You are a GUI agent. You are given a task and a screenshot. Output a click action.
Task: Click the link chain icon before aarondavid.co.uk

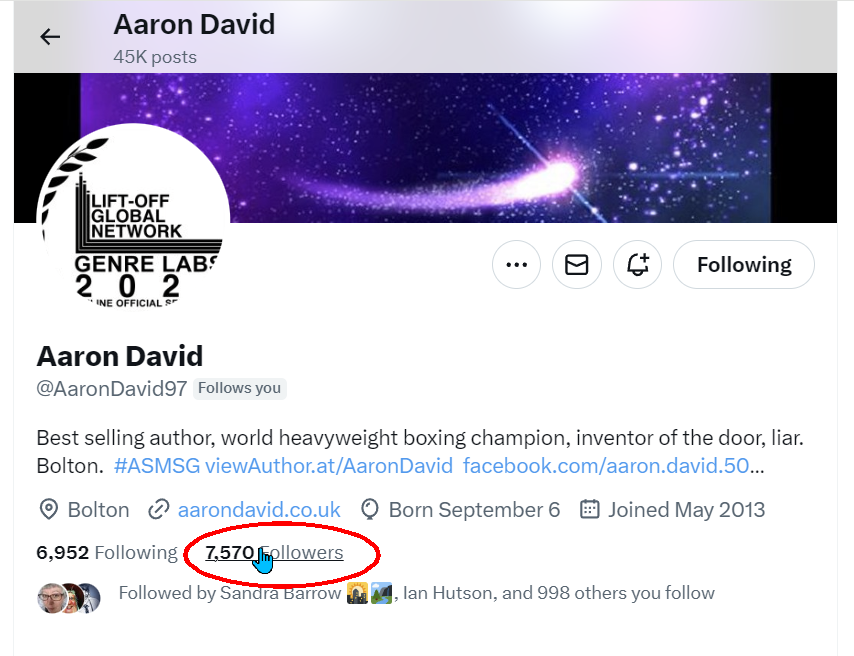tap(159, 509)
